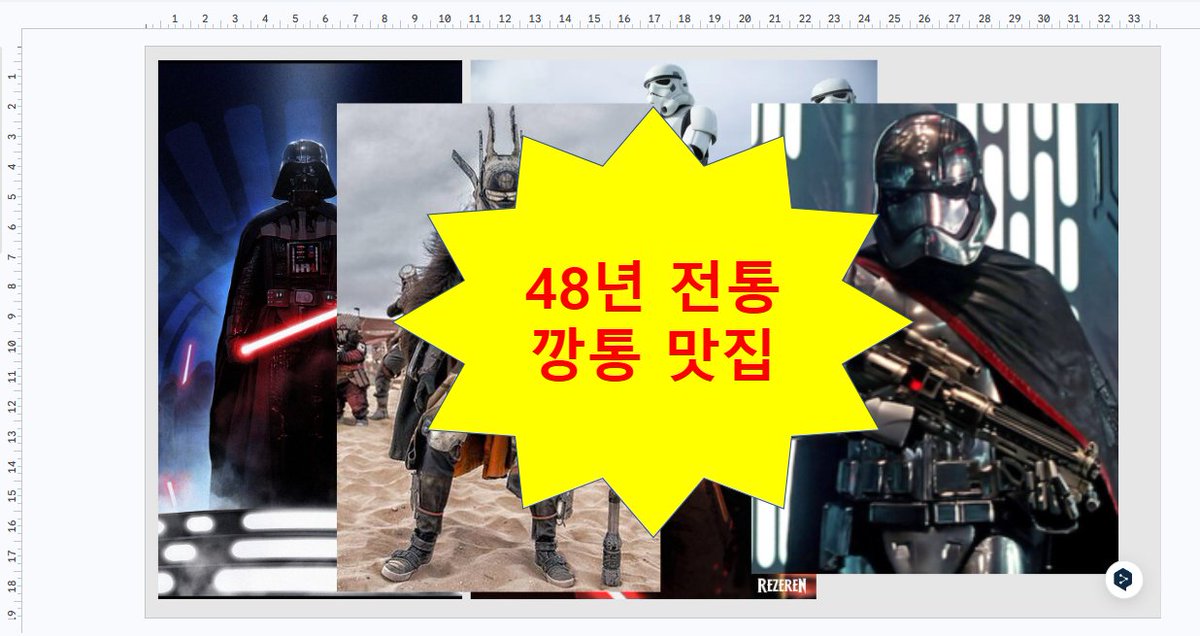Click the horizontal ruler at the top
1200x636 pixels.
(x=655, y=18)
